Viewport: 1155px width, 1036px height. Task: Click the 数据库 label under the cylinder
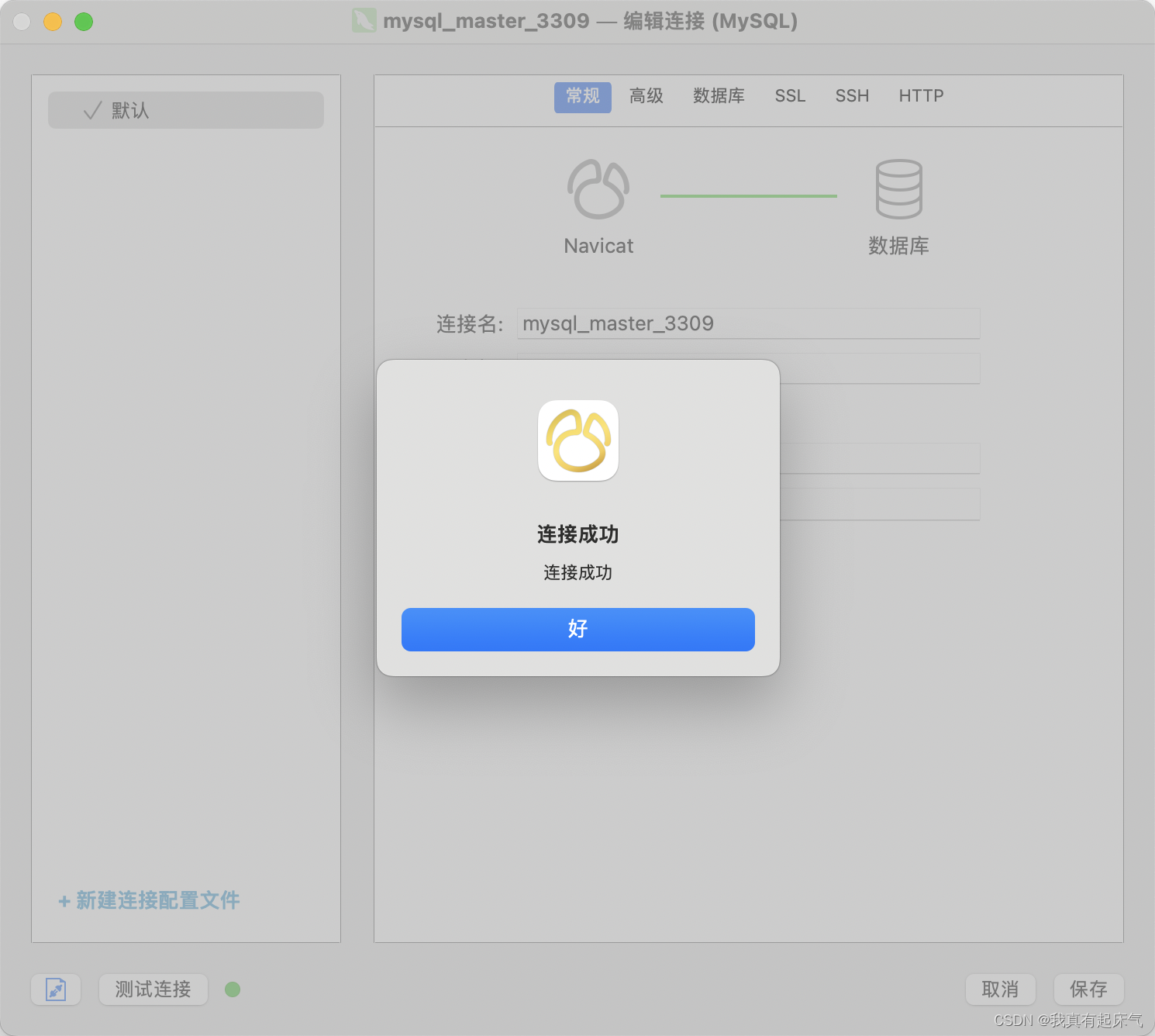(x=899, y=246)
